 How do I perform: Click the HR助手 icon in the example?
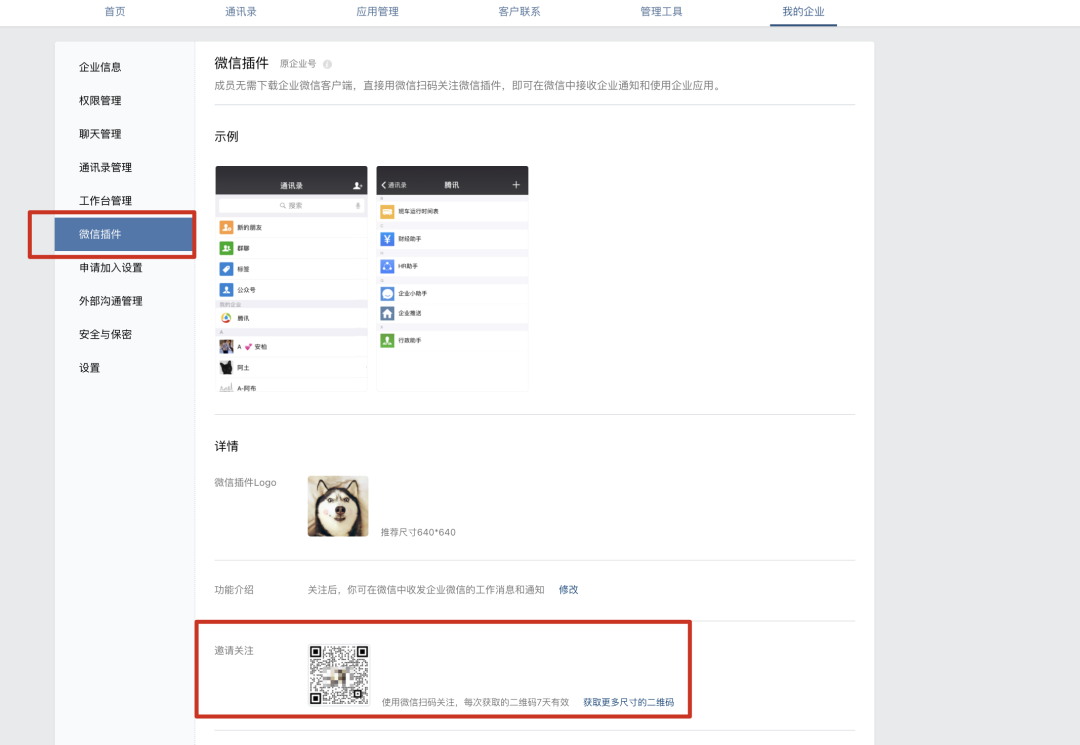(x=387, y=266)
